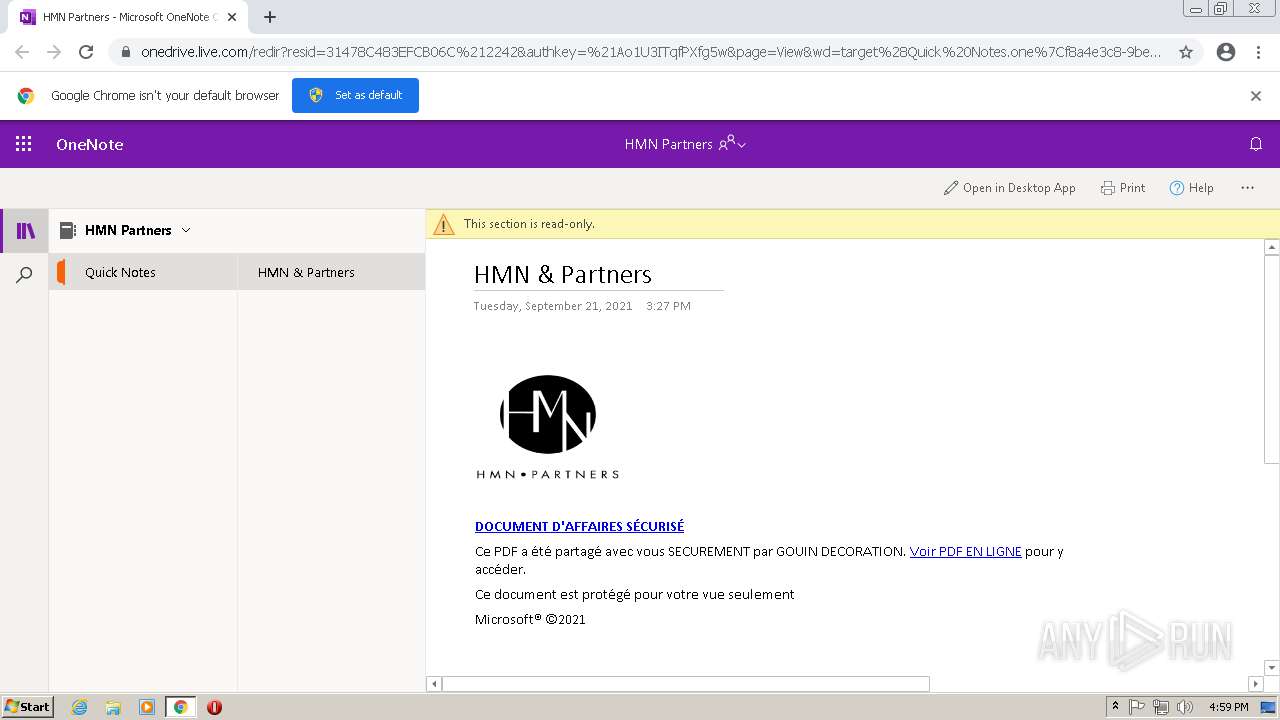Click the Microsoft ©2021 text
Image resolution: width=1280 pixels, height=720 pixels.
coord(530,619)
